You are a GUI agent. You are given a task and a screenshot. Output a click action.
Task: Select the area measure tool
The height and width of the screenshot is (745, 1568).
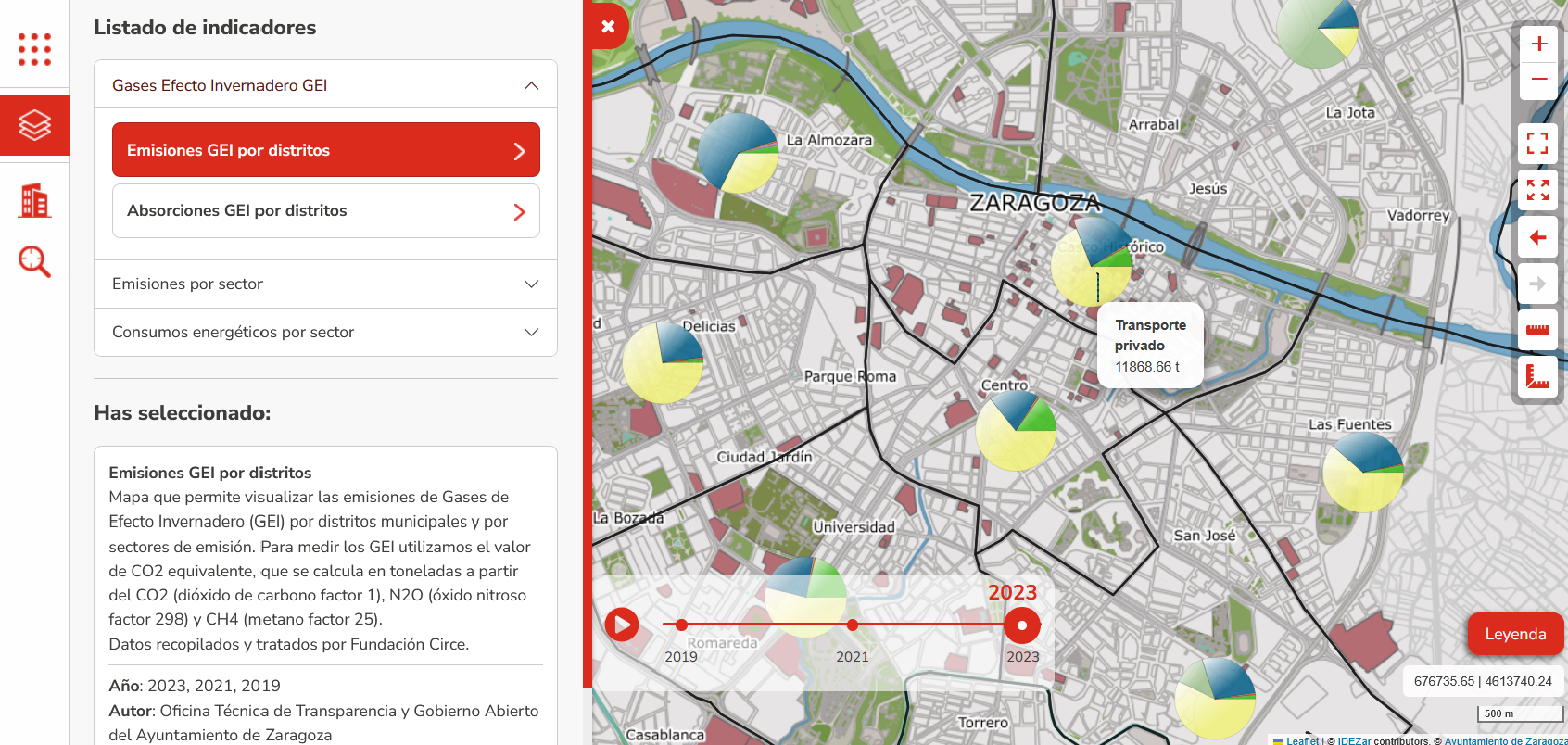coord(1537,376)
